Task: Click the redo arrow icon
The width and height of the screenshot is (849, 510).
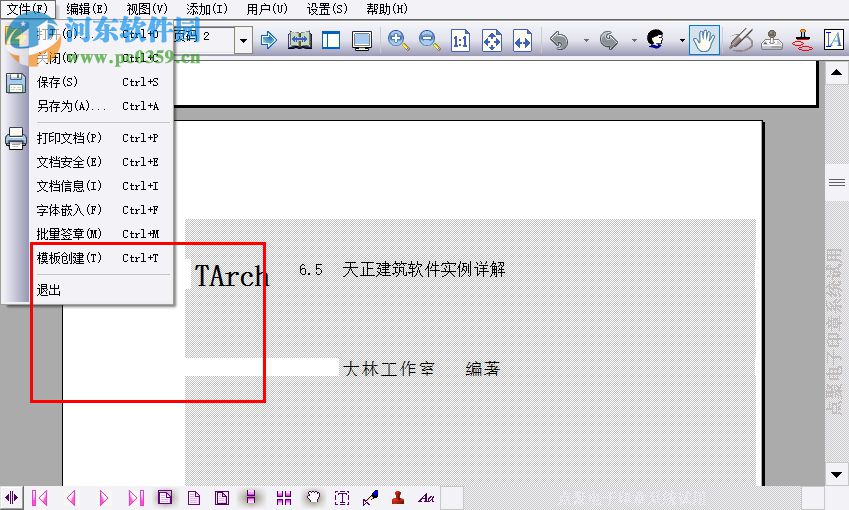Action: pyautogui.click(x=609, y=40)
